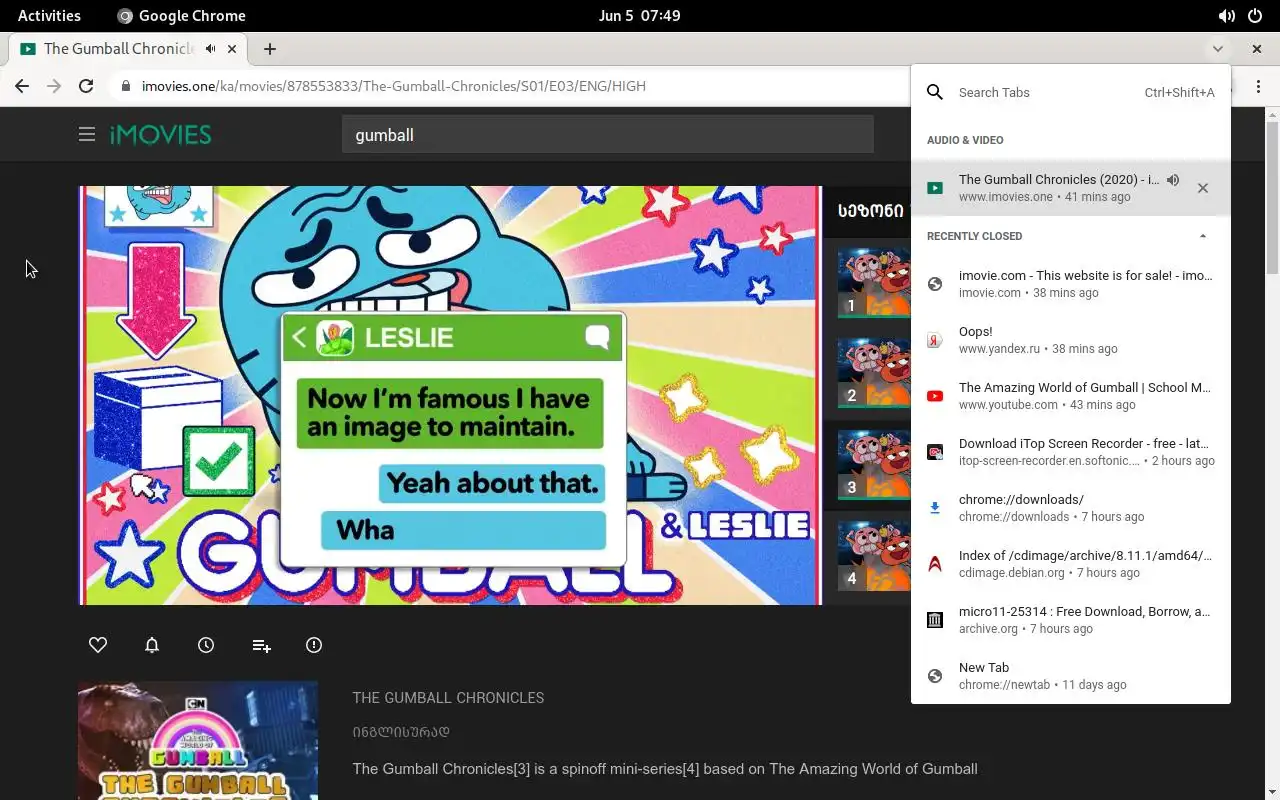Close The Gumball Chronicles browser tab
This screenshot has width=1280, height=800.
click(233, 48)
